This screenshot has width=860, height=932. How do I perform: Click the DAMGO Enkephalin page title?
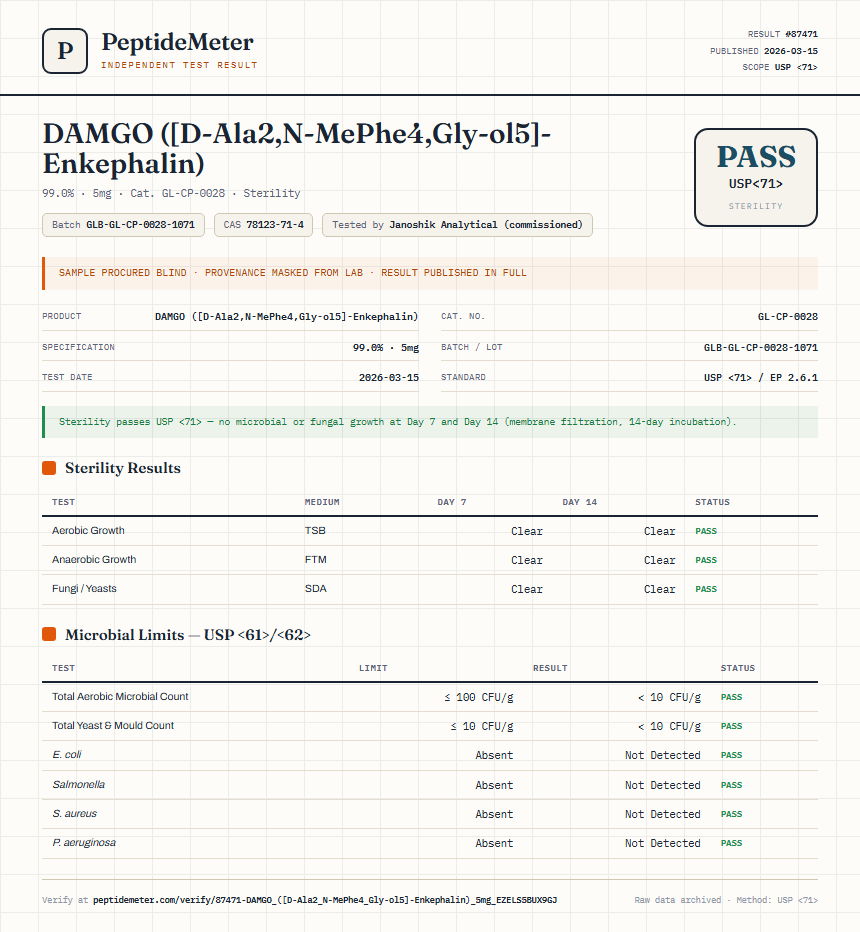pos(297,148)
